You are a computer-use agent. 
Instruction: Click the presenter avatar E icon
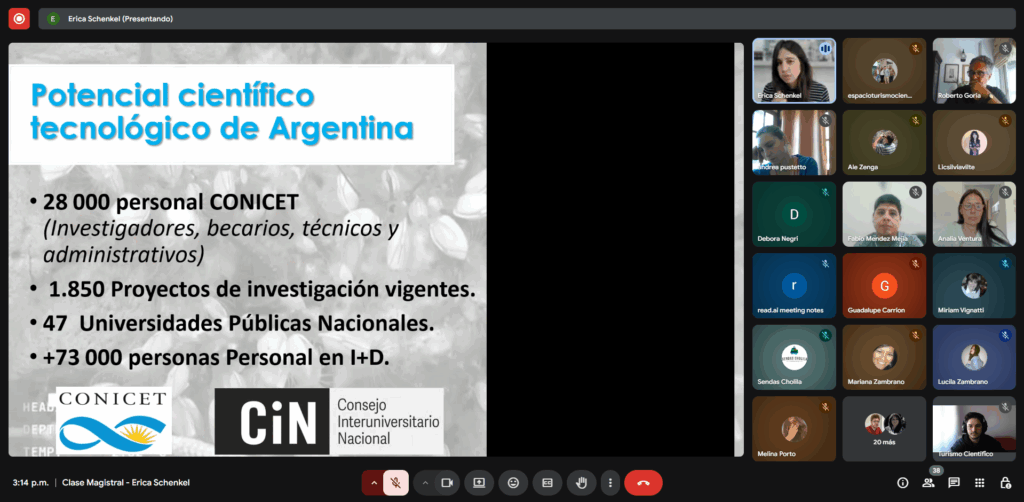coord(53,19)
